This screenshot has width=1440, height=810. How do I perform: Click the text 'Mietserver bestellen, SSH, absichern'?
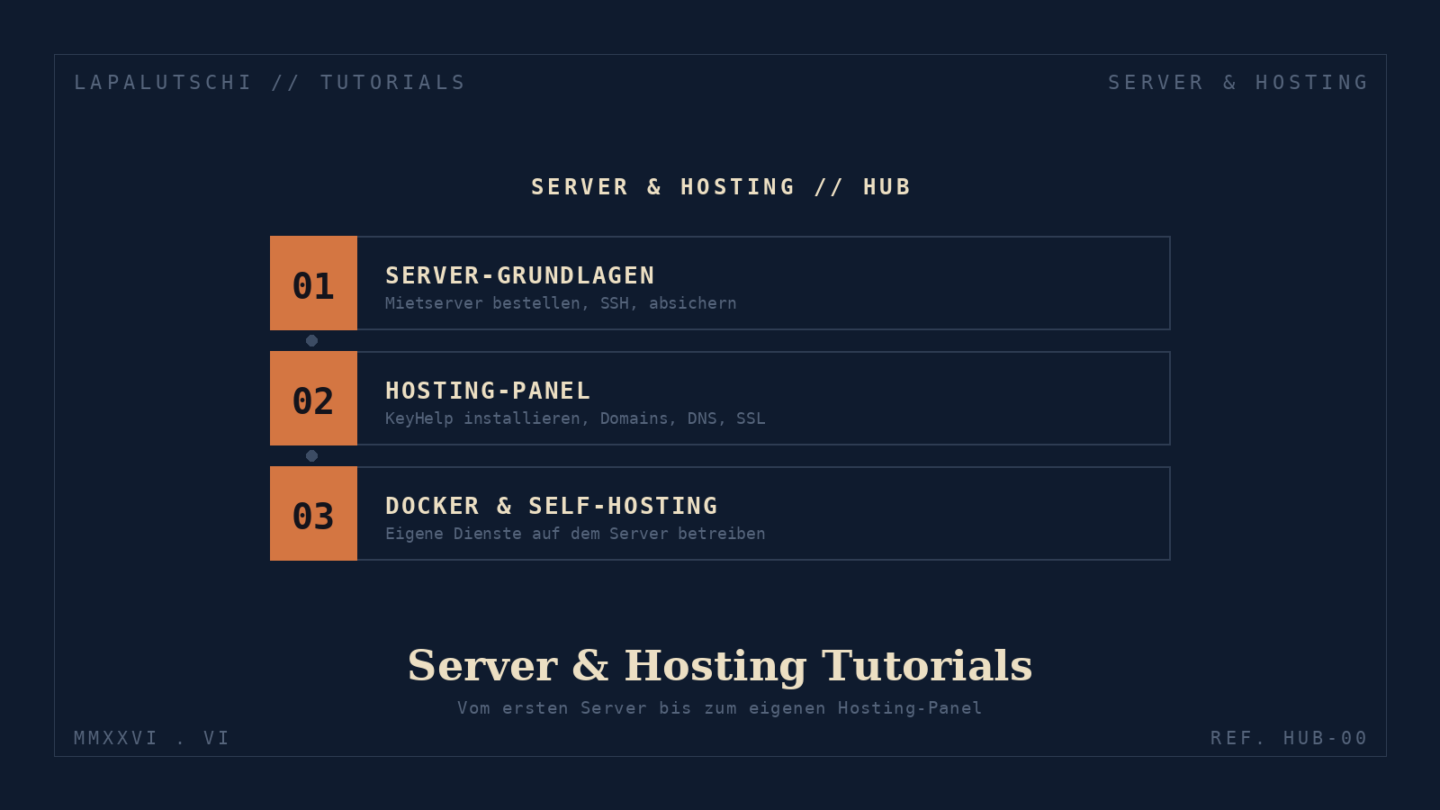click(x=561, y=303)
